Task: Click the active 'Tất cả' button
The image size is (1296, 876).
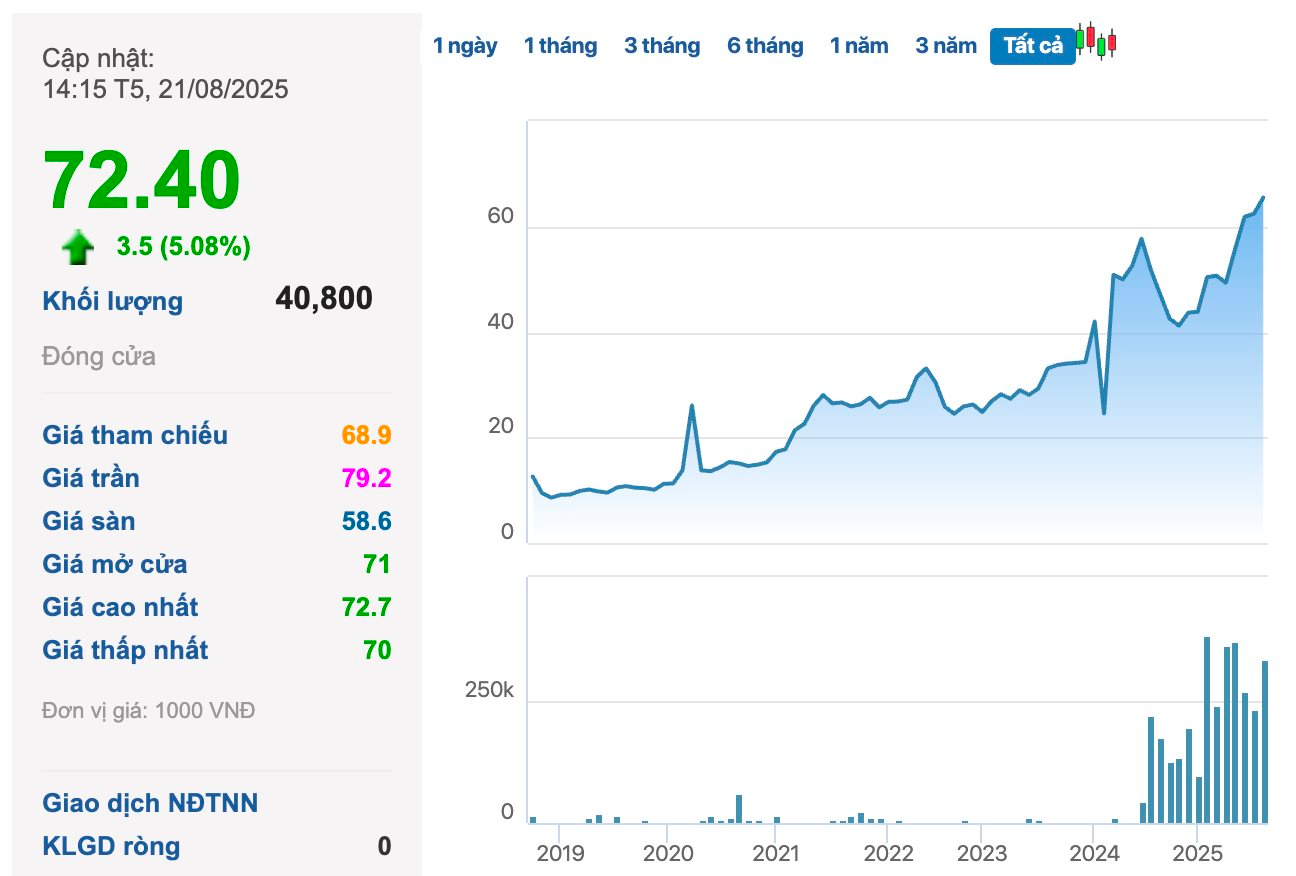Action: [x=1033, y=46]
